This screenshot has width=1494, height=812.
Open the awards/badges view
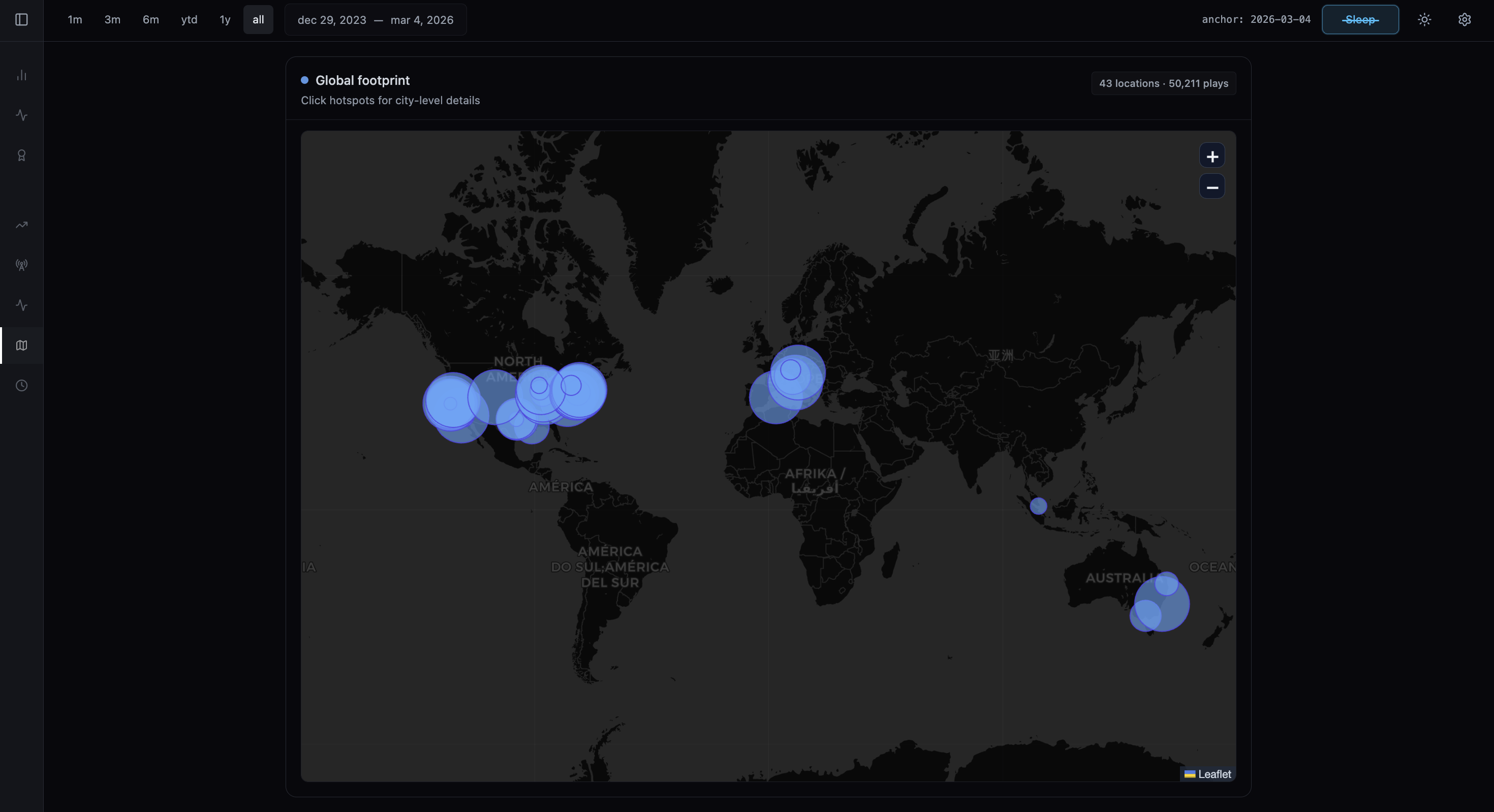click(21, 155)
